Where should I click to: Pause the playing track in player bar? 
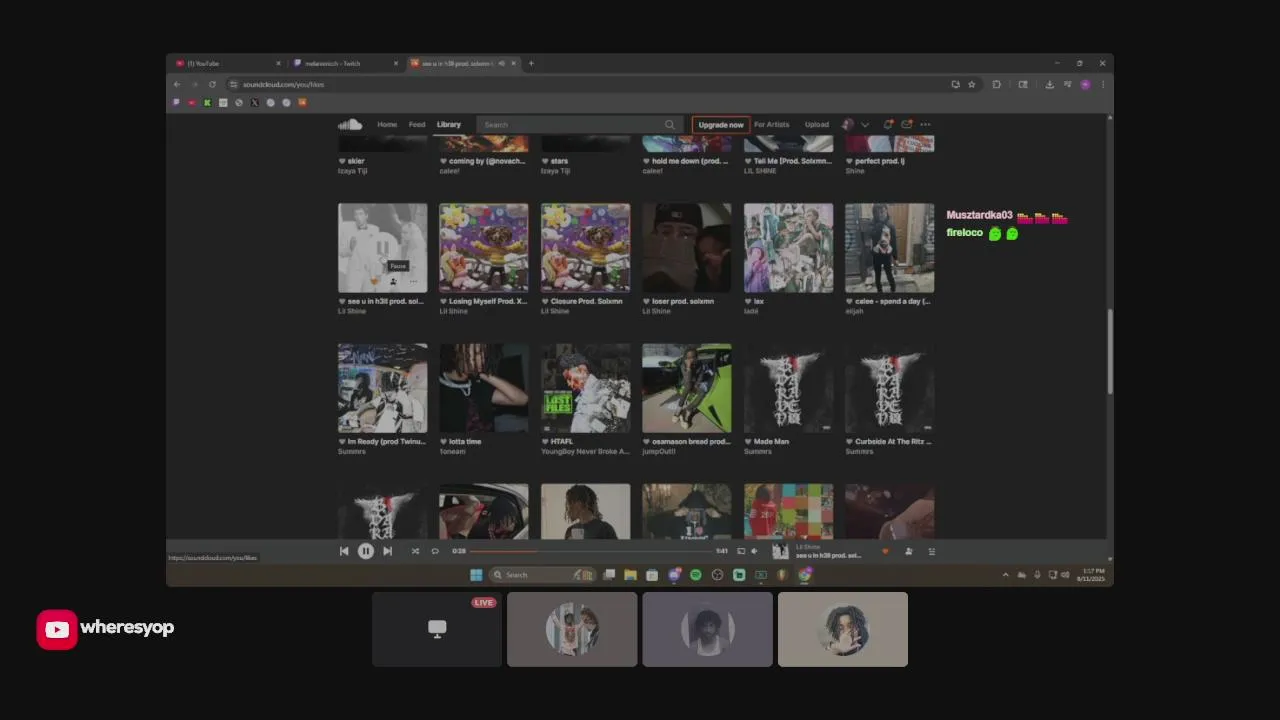(x=366, y=551)
